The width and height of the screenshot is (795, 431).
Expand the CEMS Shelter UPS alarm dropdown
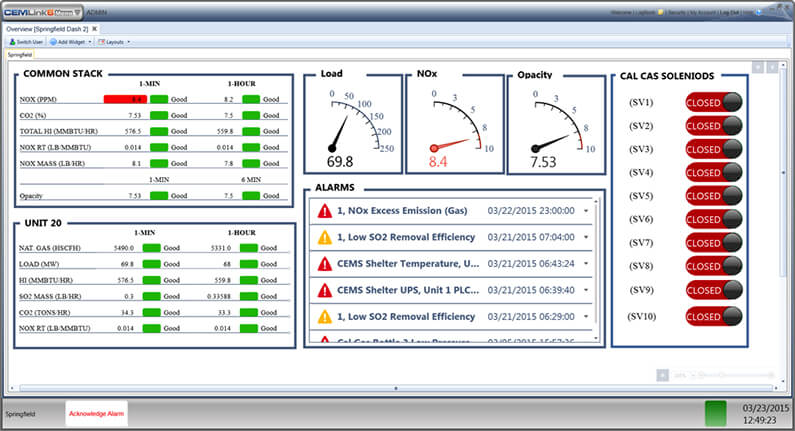586,290
